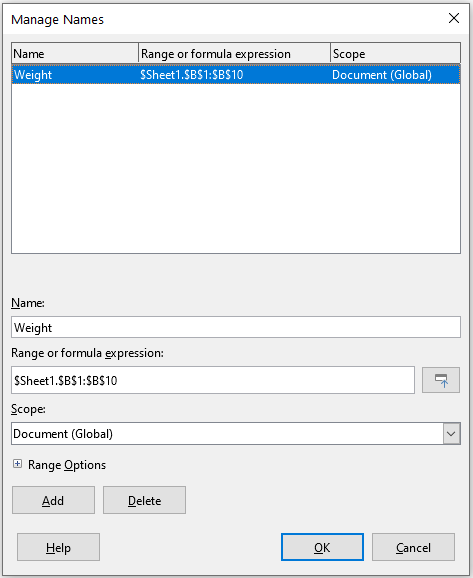Close the Manage Names dialog
This screenshot has height=578, width=473.
tap(454, 18)
